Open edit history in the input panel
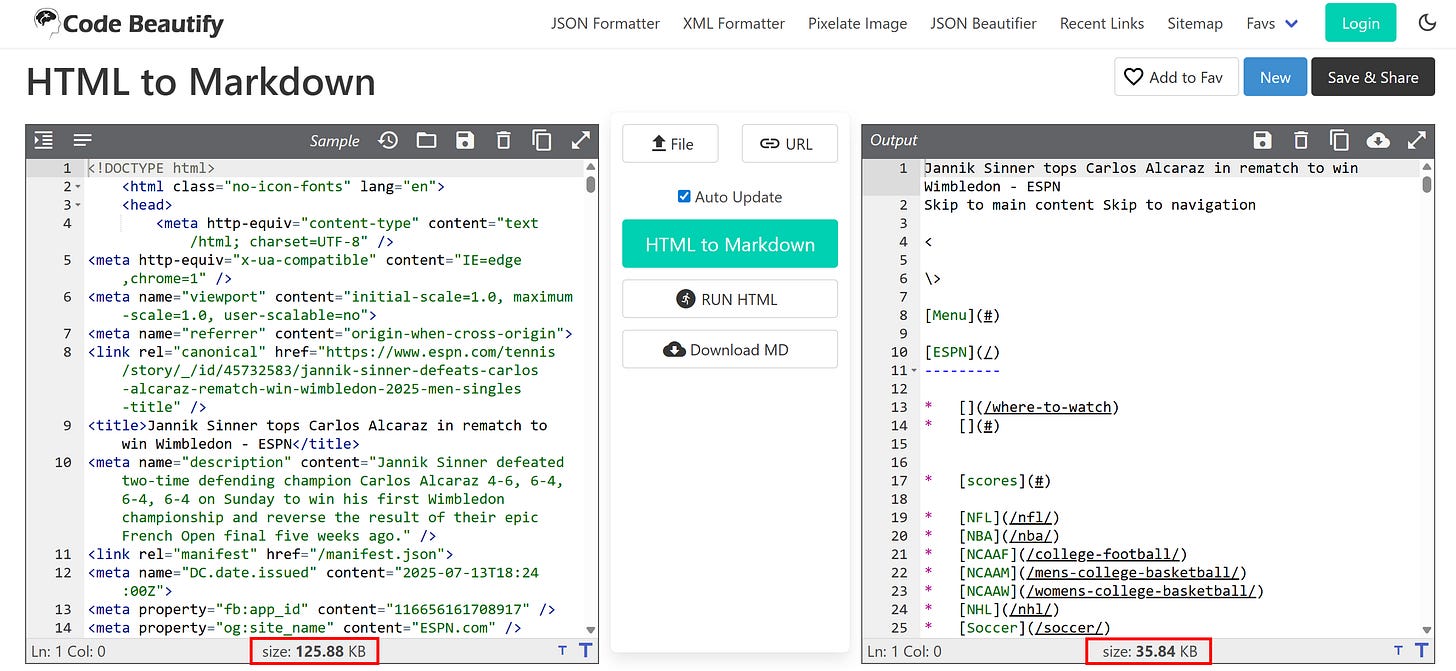The width and height of the screenshot is (1456, 671). tap(388, 140)
